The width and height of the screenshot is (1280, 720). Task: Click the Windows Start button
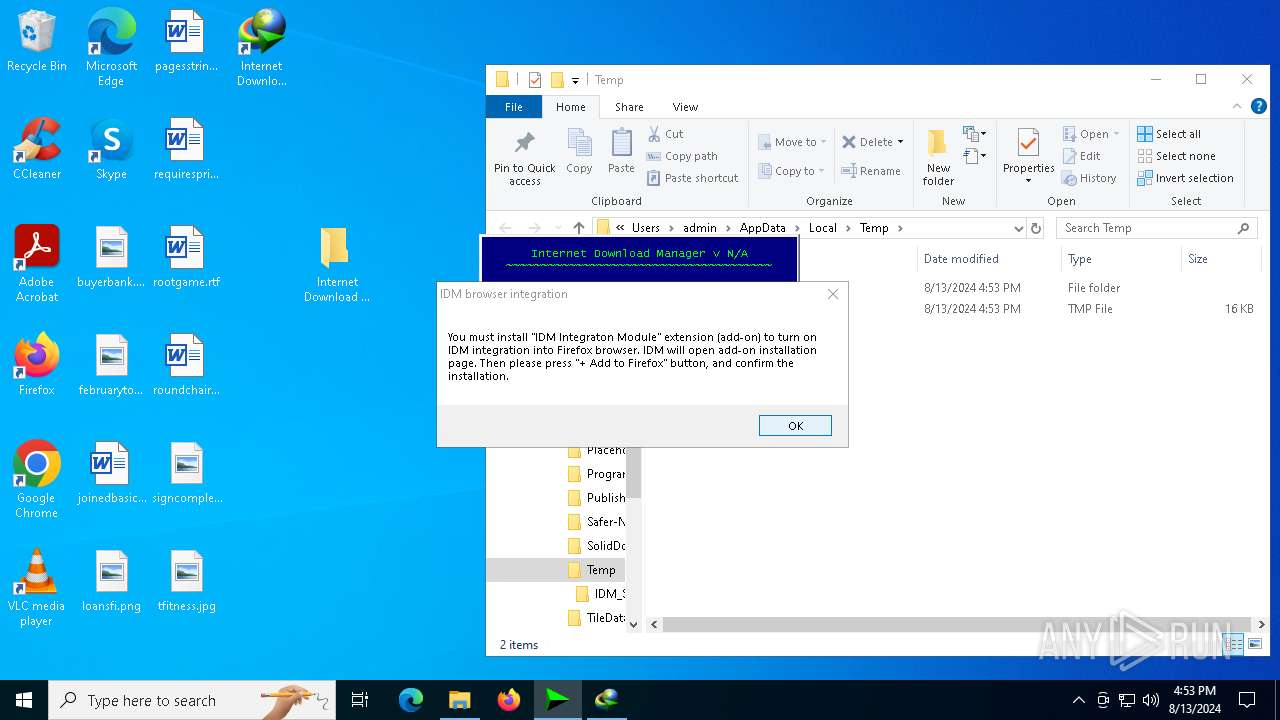(x=24, y=700)
